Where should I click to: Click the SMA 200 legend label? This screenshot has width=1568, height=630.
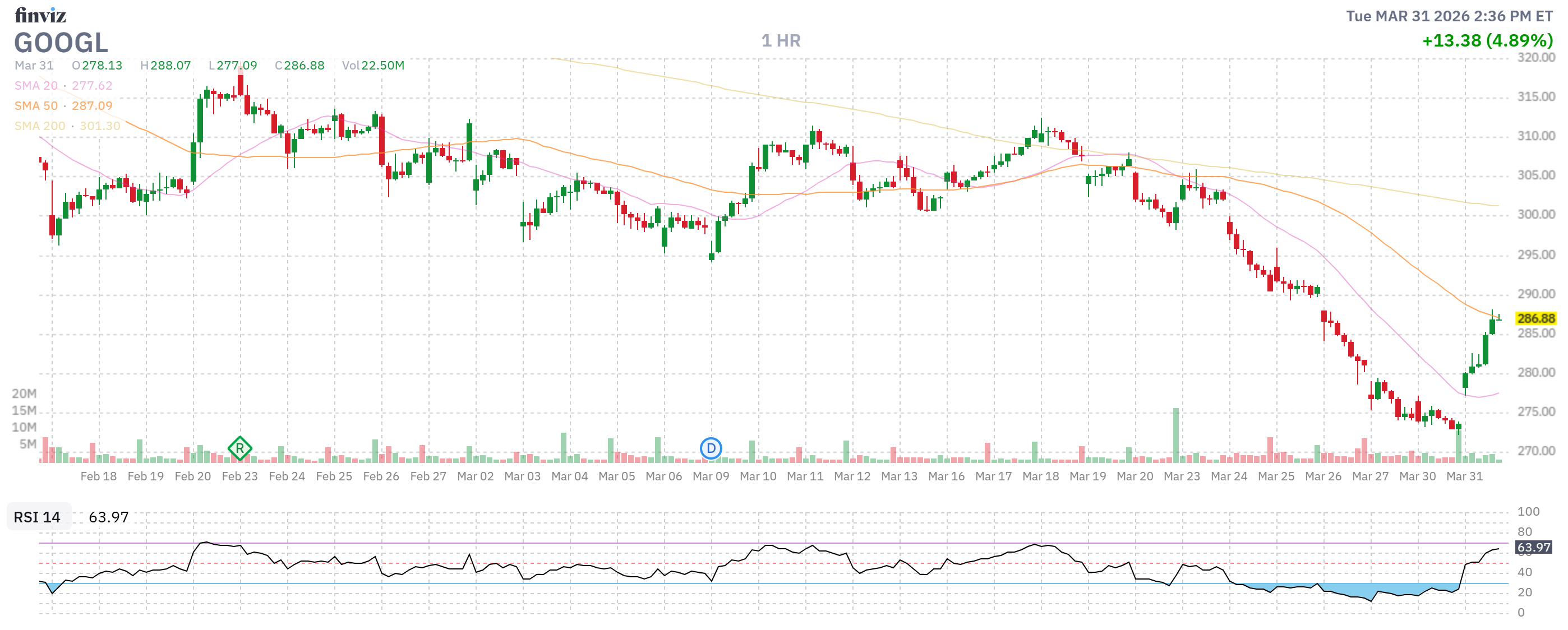click(40, 126)
